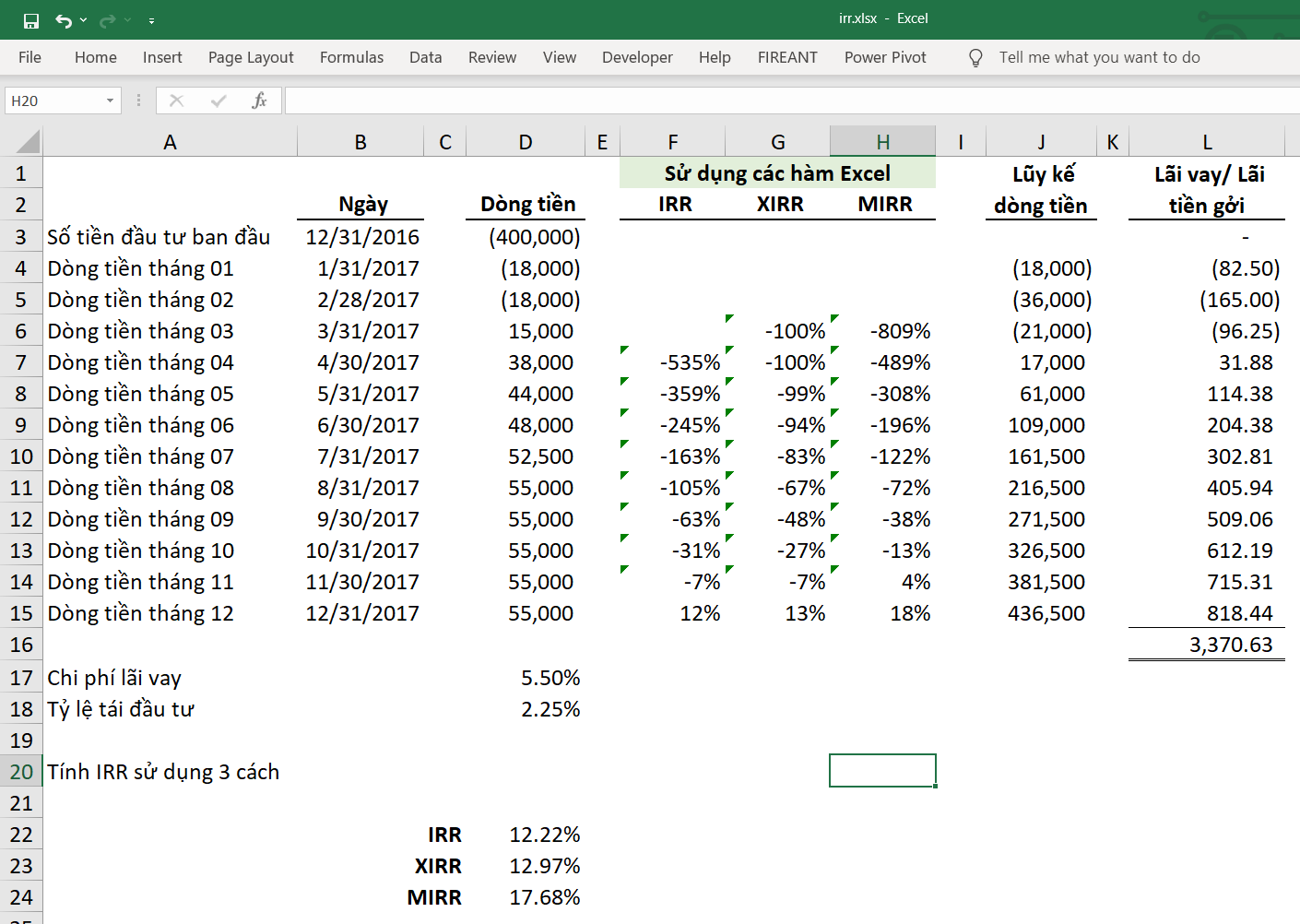Image resolution: width=1300 pixels, height=924 pixels.
Task: Open the Help tab
Action: coord(715,57)
